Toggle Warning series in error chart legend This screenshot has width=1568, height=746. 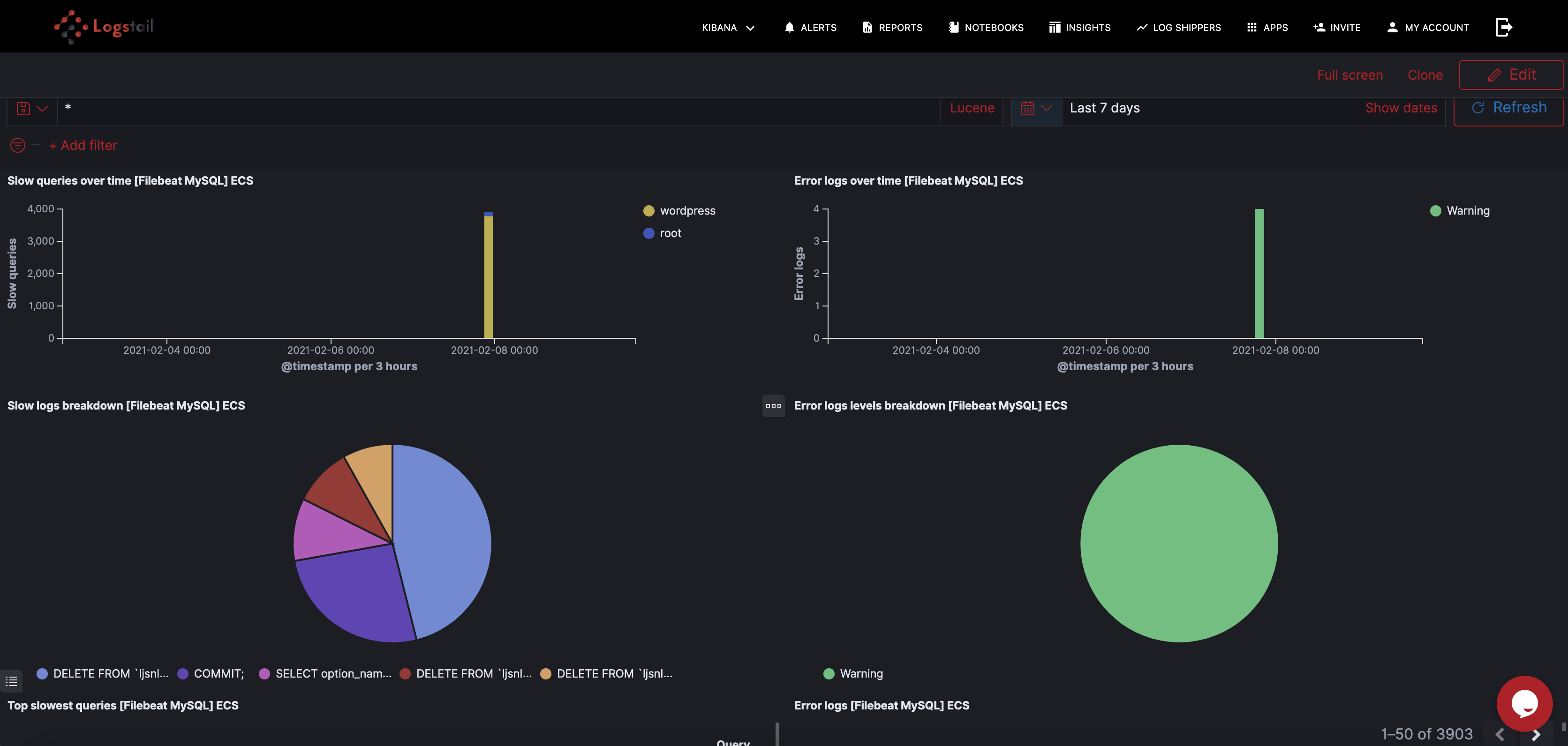click(1468, 210)
